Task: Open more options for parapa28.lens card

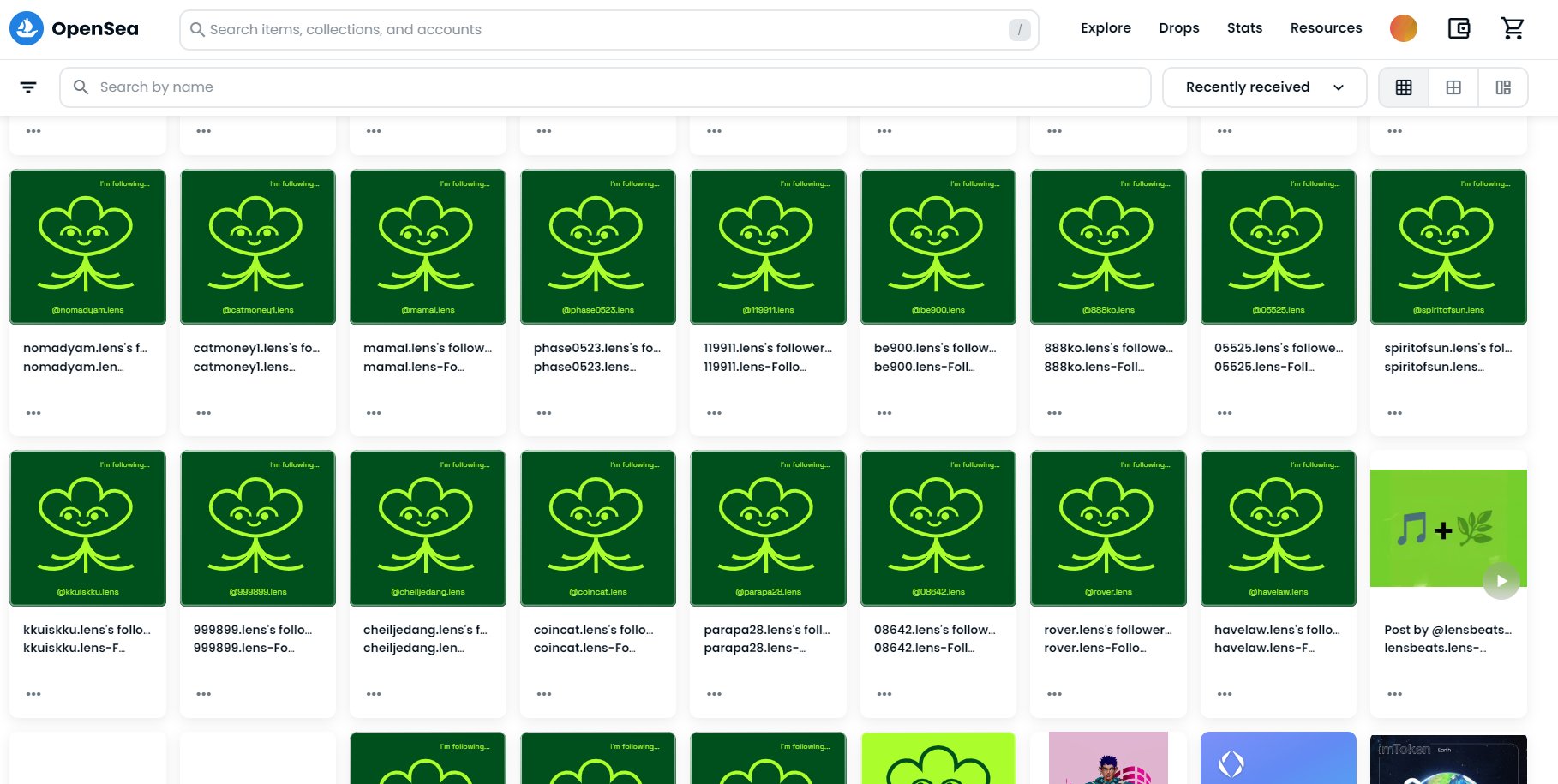Action: 714,694
